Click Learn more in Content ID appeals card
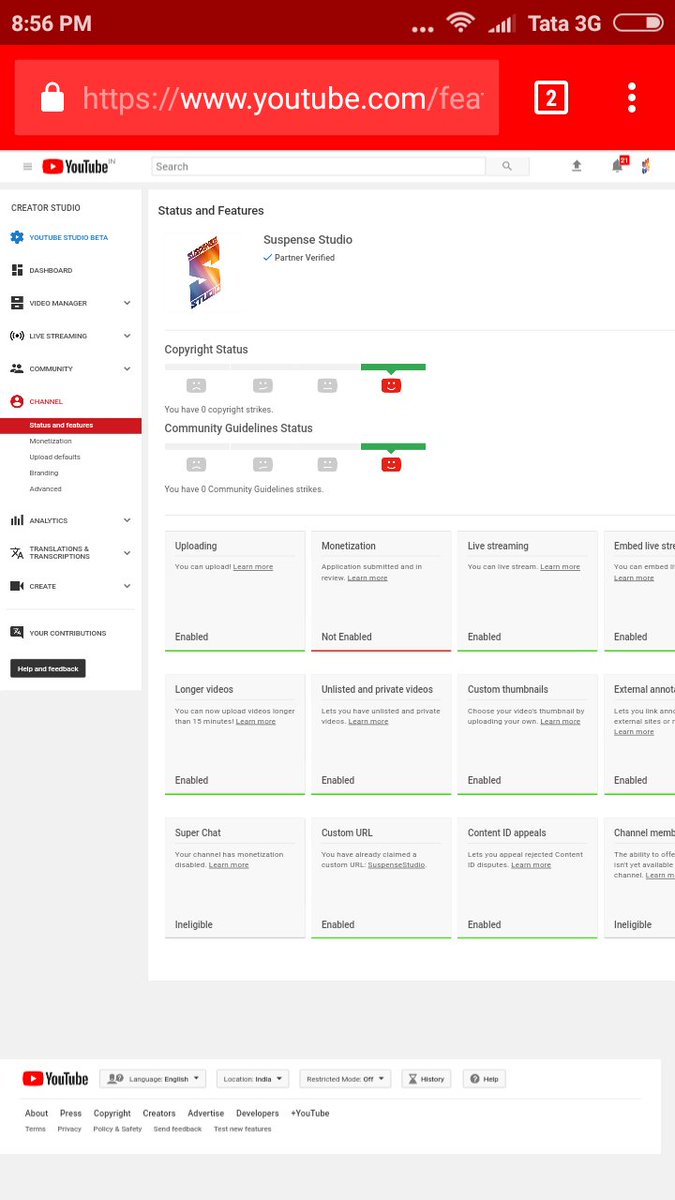This screenshot has height=1200, width=675. tap(531, 865)
